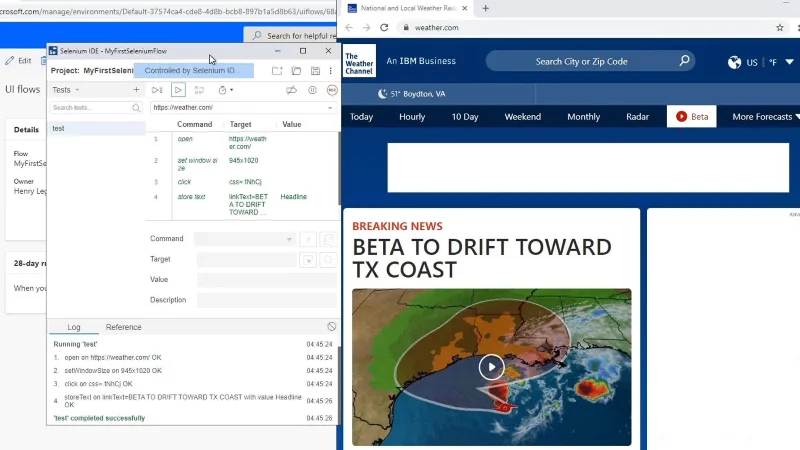Pause on exceptions icon
800x450 pixels.
(x=312, y=90)
